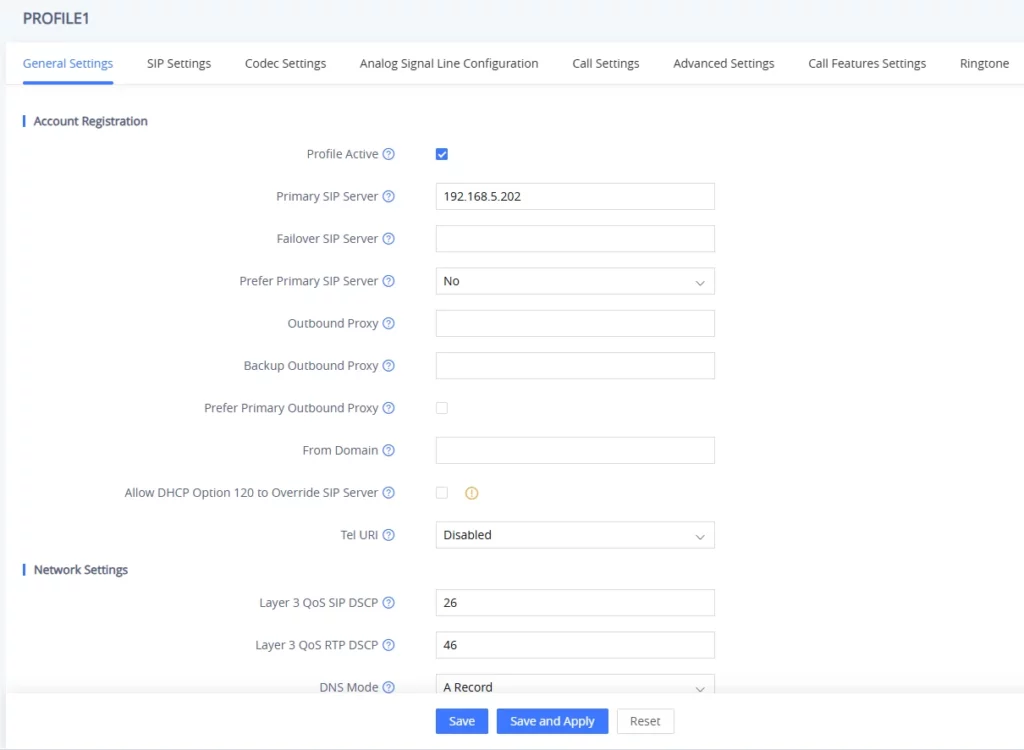The width and height of the screenshot is (1024, 750).
Task: Focus the Failover SIP Server field
Action: tap(575, 239)
